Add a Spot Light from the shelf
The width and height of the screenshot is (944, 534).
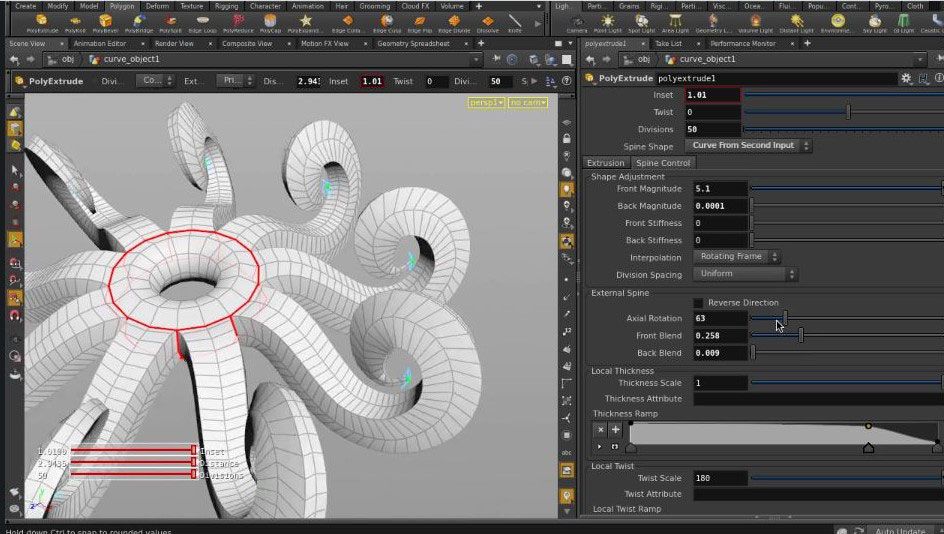coord(641,24)
